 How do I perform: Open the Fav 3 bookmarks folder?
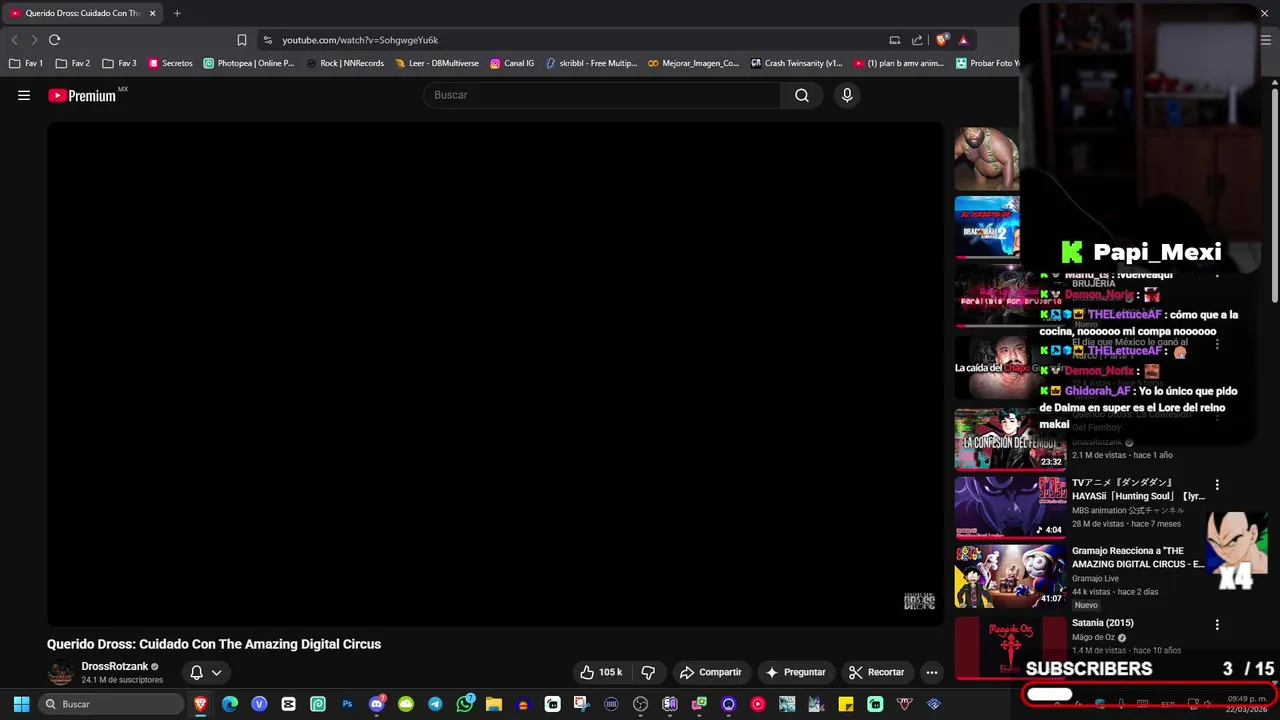[120, 63]
